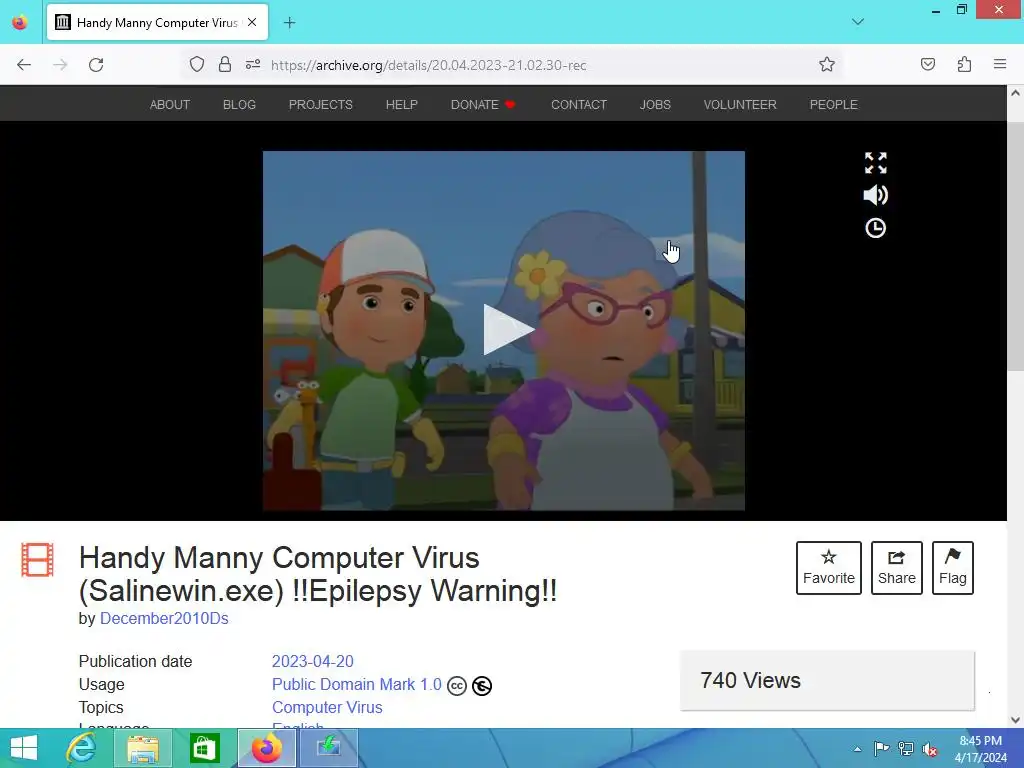Screen dimensions: 1024x768
Task: Open network status tray icon
Action: [x=906, y=748]
